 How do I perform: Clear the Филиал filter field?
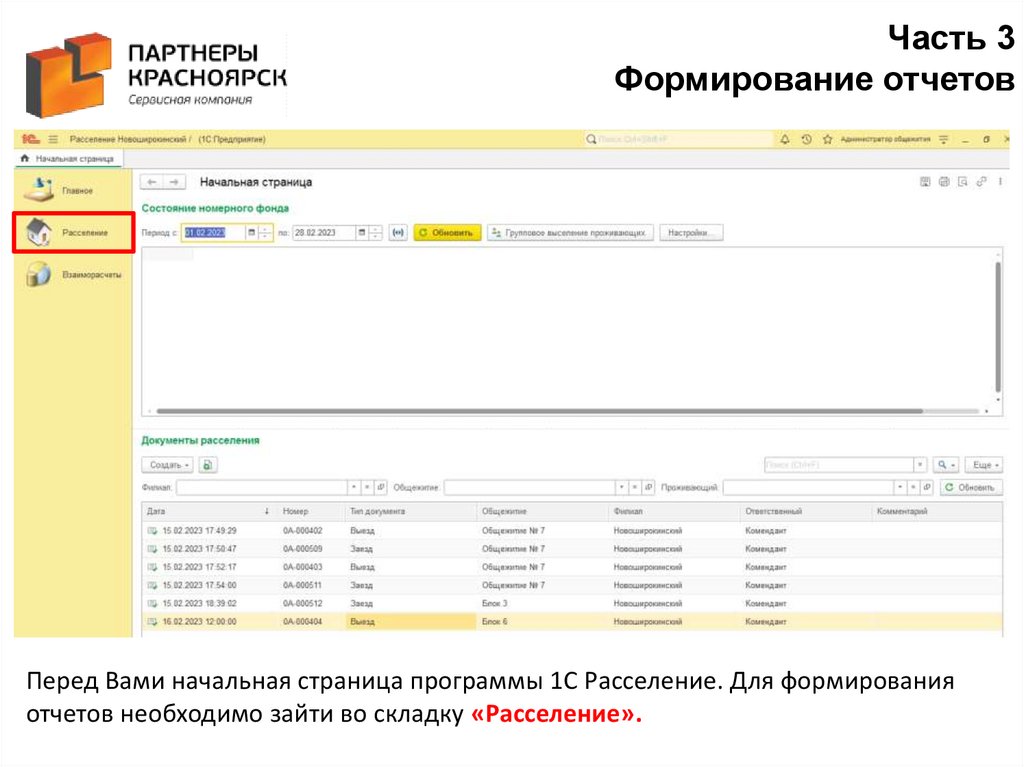[367, 487]
